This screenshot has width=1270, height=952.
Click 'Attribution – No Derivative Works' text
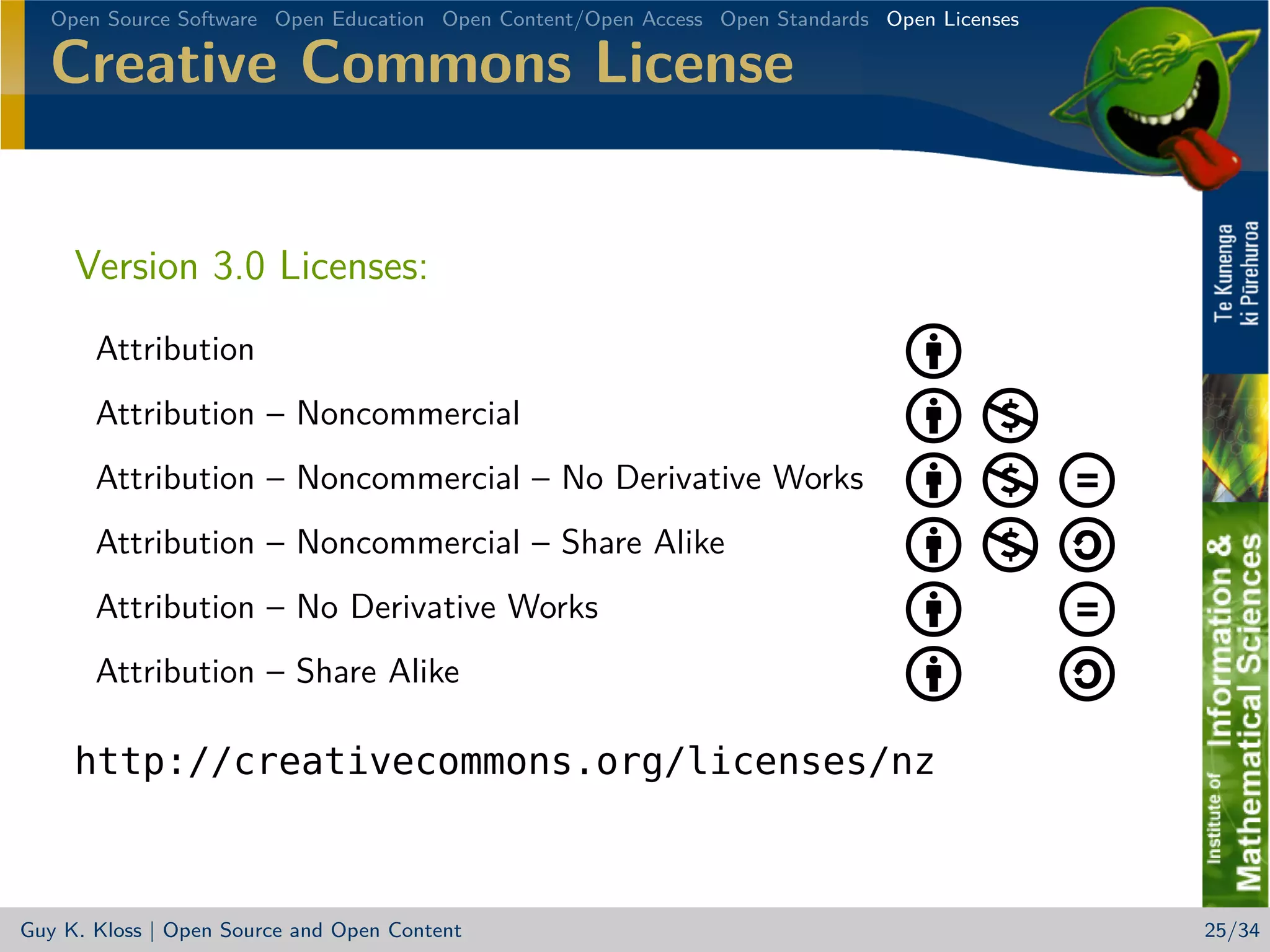(x=347, y=607)
